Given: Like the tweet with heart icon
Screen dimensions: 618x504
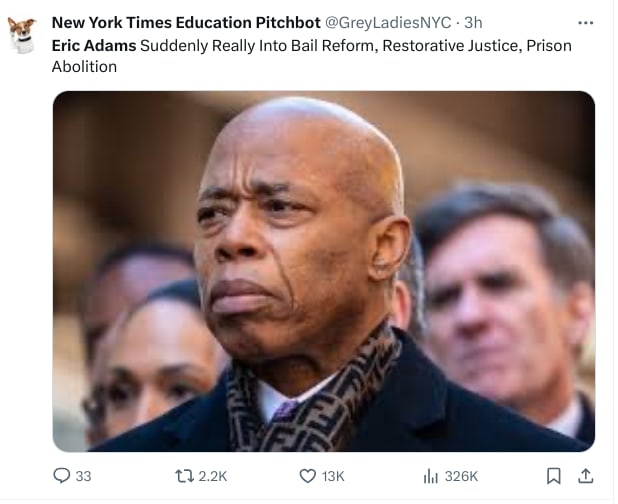Looking at the screenshot, I should click(307, 476).
